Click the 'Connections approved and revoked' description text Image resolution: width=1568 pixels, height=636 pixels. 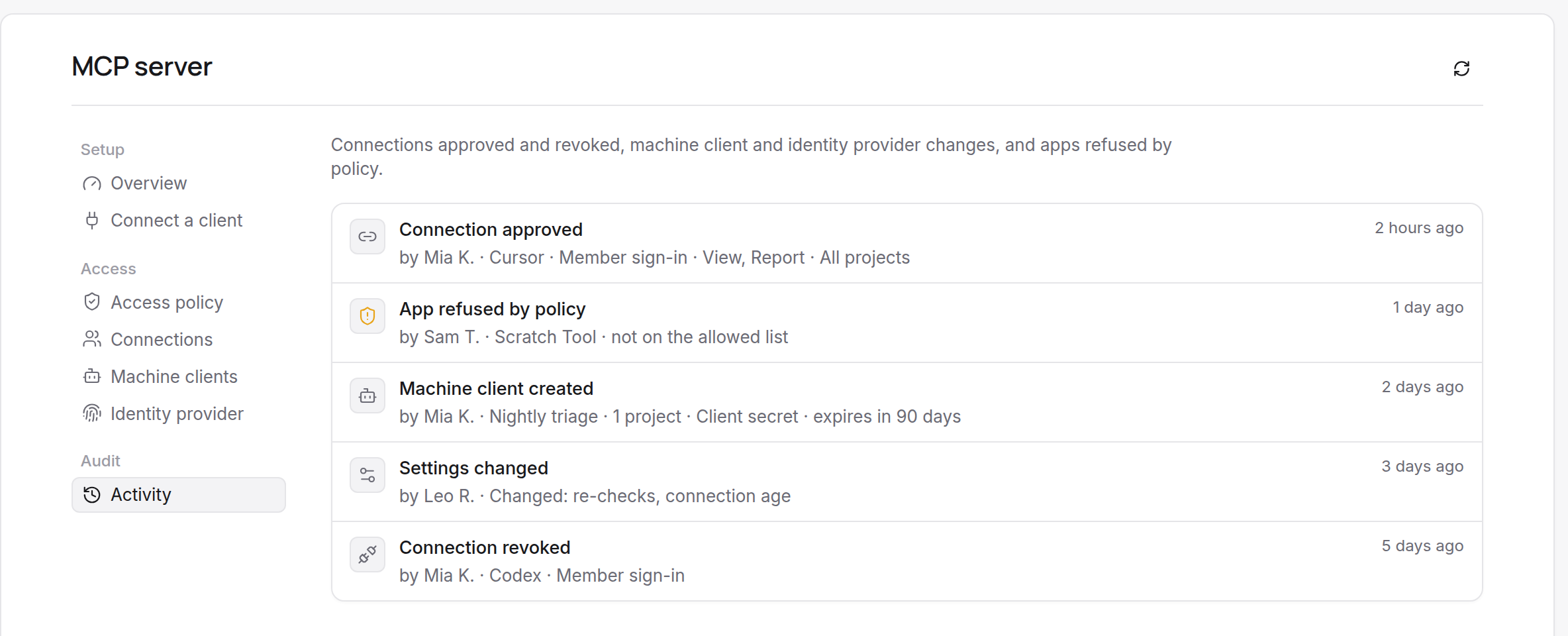point(751,157)
